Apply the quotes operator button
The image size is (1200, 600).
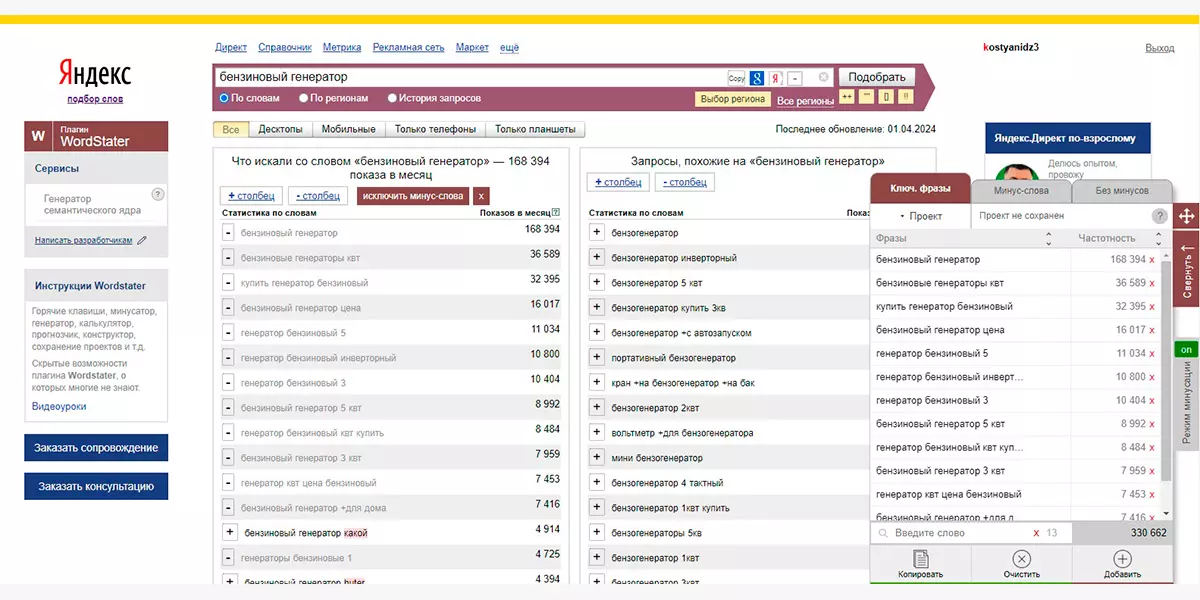pos(866,97)
